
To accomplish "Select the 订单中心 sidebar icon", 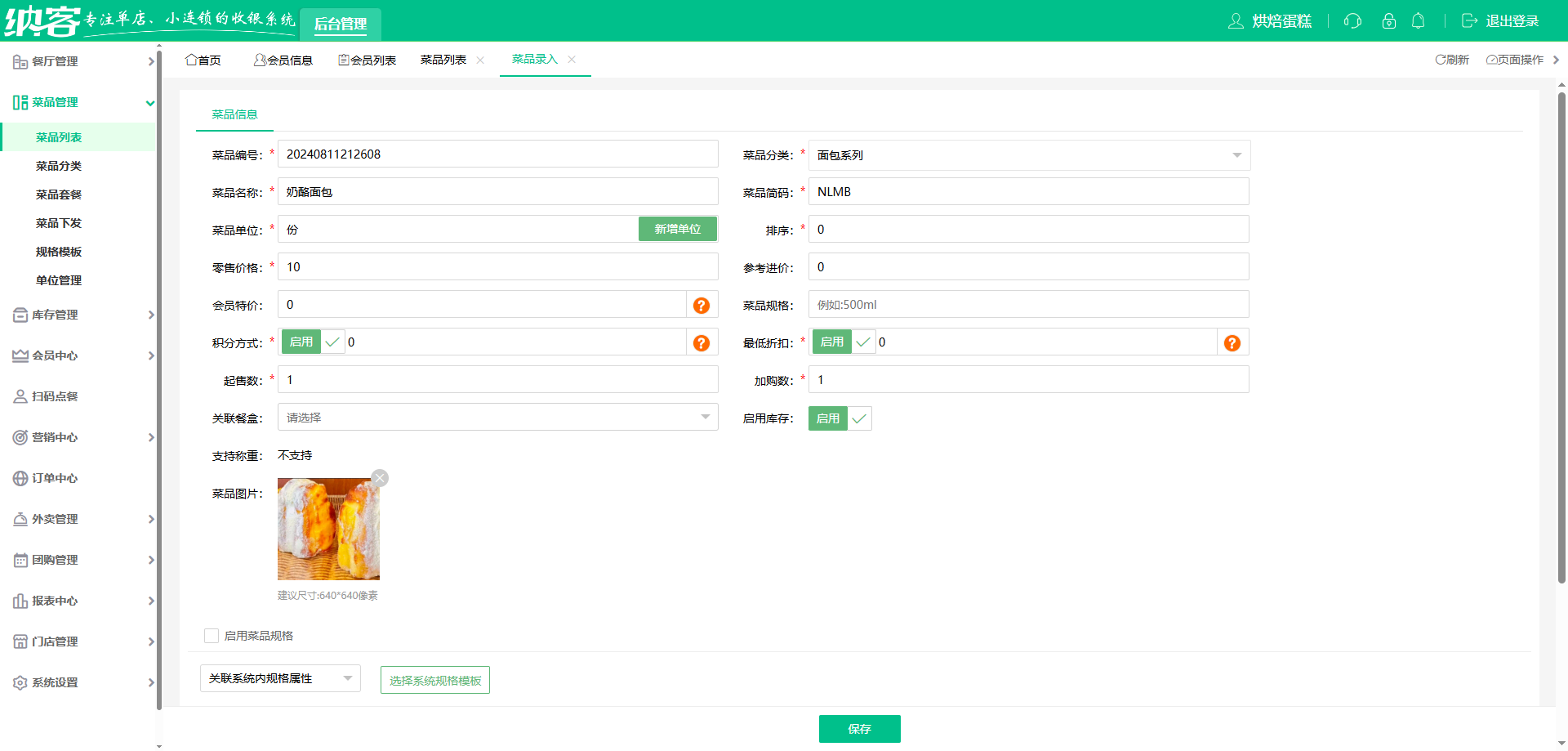I will click(x=20, y=478).
